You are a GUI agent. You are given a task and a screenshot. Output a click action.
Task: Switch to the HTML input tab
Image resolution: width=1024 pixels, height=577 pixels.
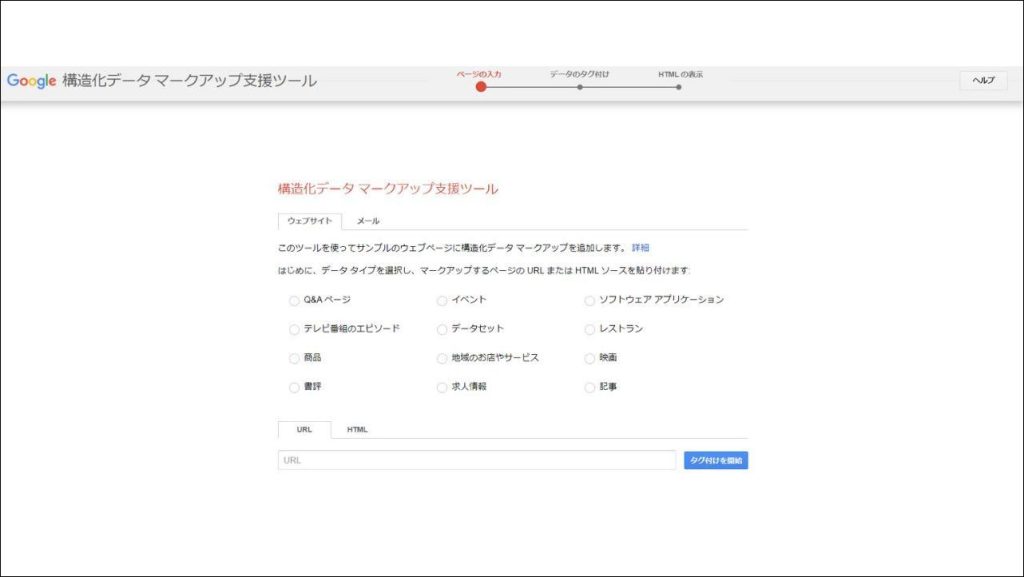(357, 430)
